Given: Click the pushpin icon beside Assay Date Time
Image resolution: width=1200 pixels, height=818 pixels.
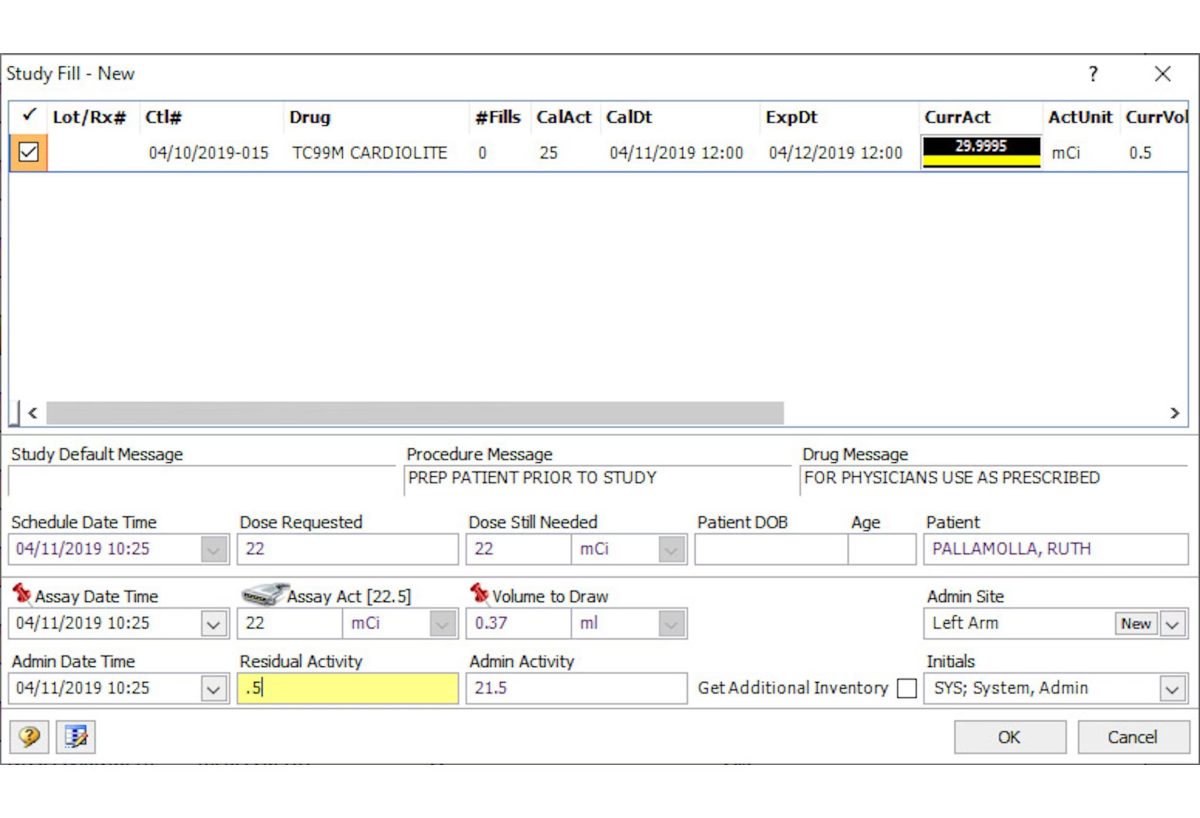Looking at the screenshot, I should [22, 594].
